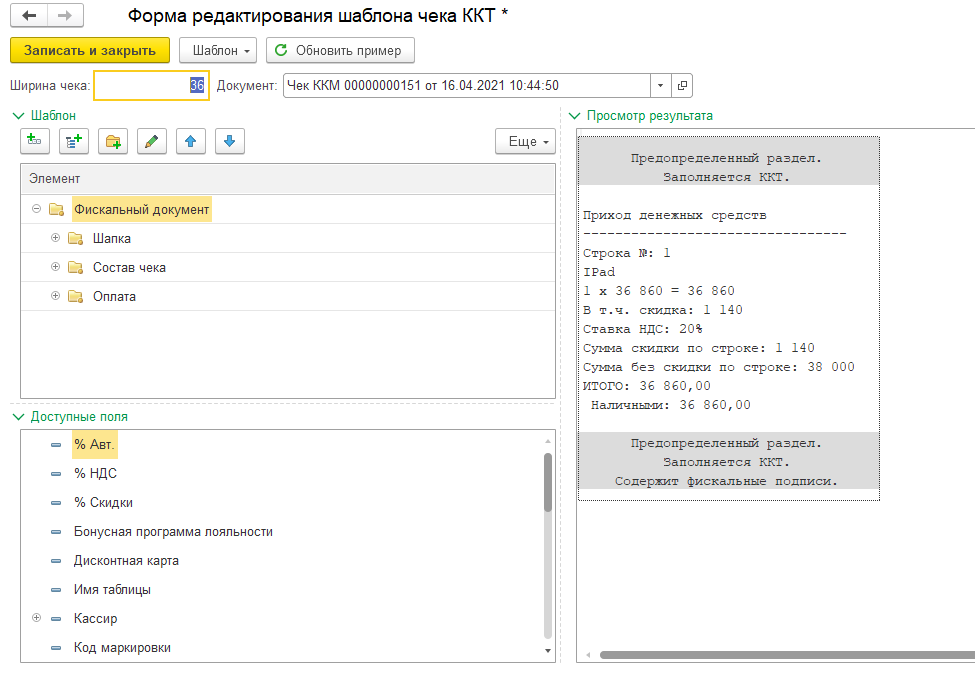Collapse the Шаблон section

[19, 116]
